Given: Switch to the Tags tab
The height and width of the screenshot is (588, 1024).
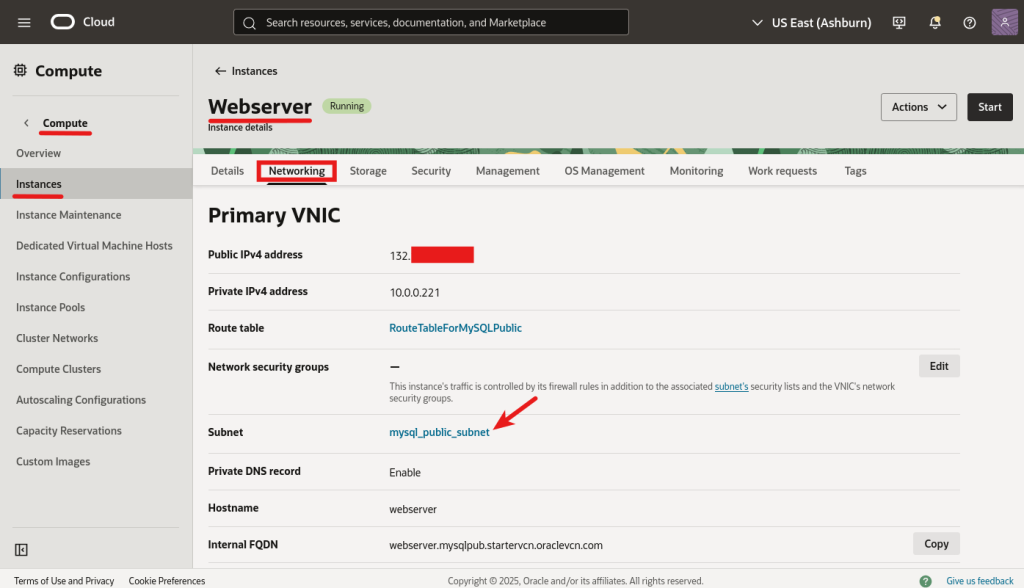Looking at the screenshot, I should click(x=855, y=171).
